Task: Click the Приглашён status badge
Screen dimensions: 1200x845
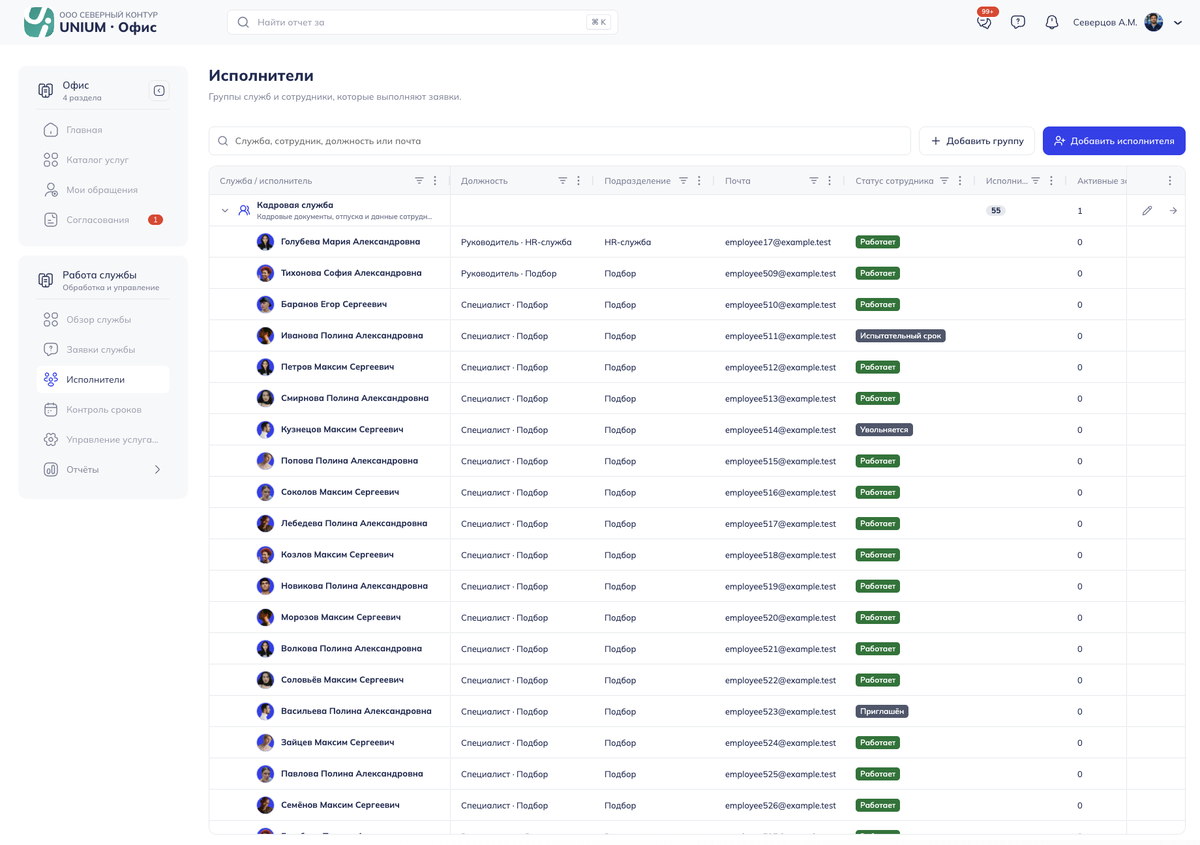Action: click(881, 712)
